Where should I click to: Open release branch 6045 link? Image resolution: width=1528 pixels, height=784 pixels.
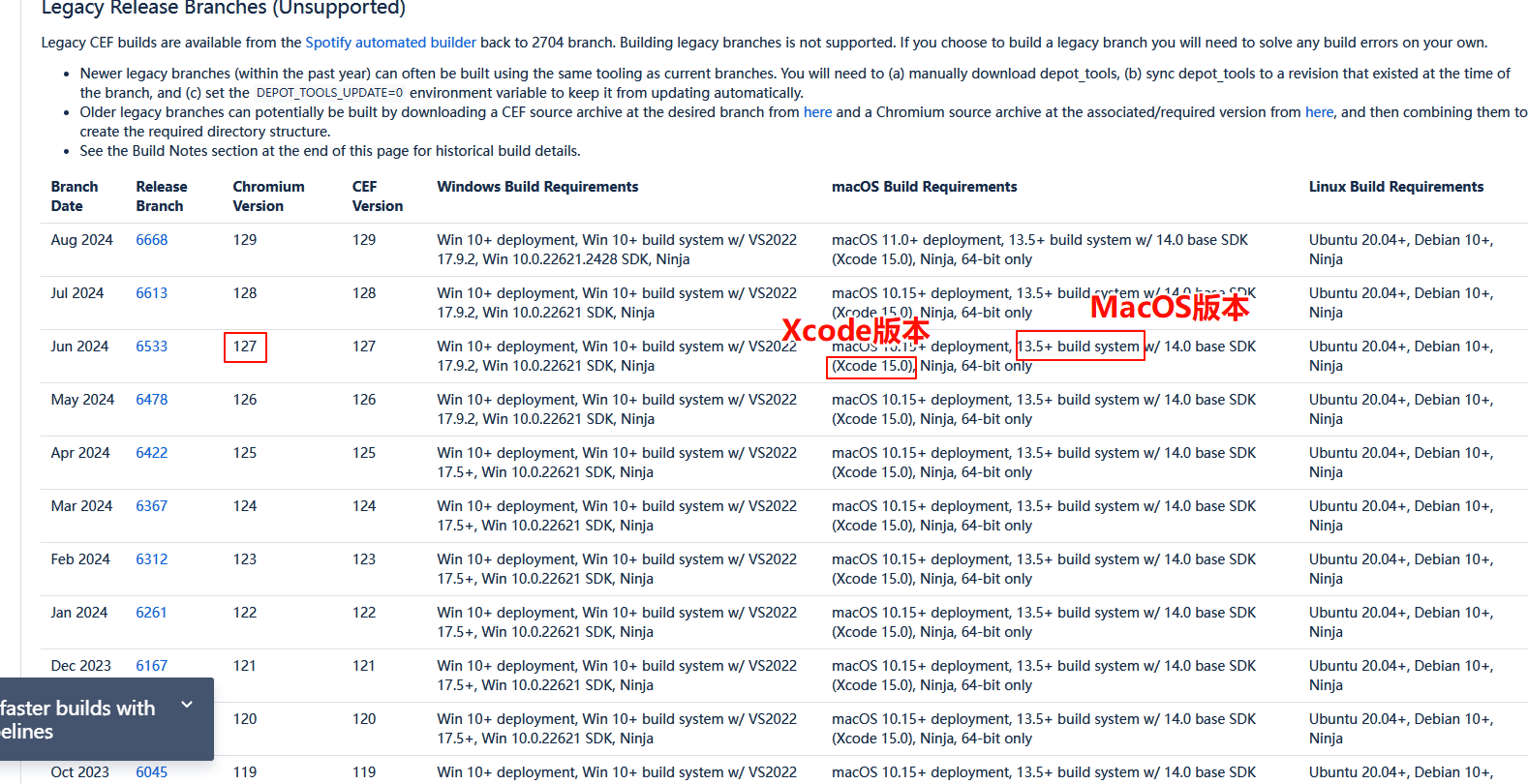[151, 772]
